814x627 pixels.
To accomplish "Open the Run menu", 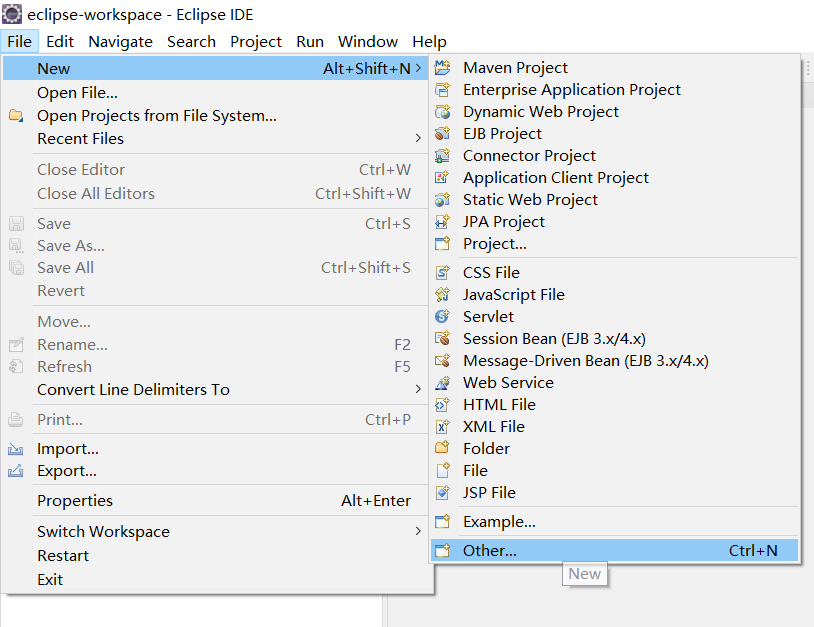I will pyautogui.click(x=310, y=42).
